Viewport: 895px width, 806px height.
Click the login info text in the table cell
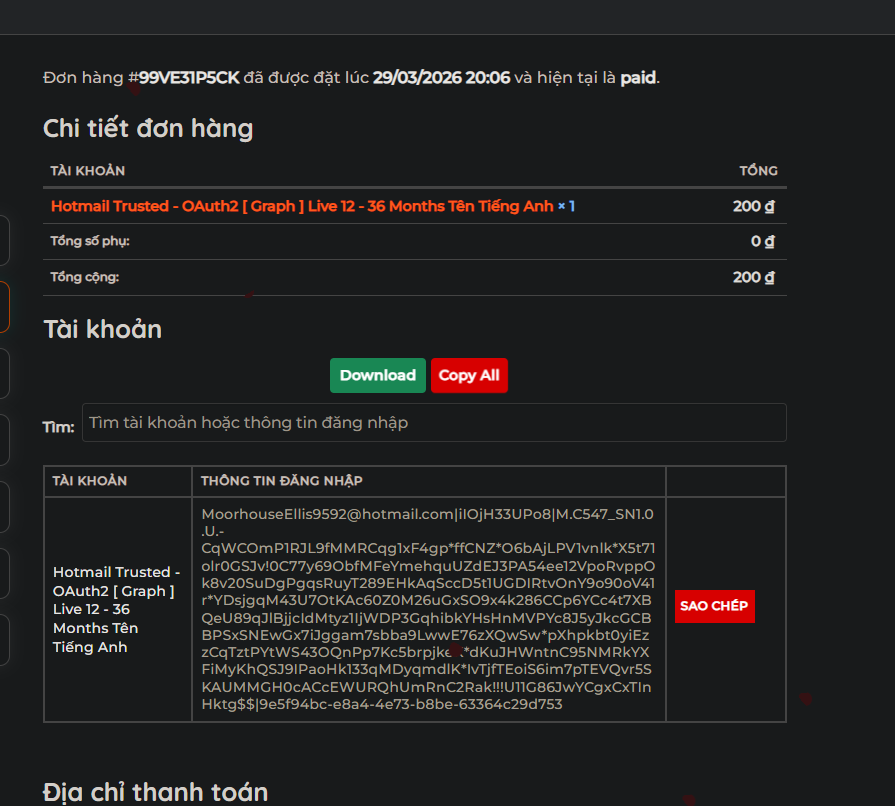point(428,608)
